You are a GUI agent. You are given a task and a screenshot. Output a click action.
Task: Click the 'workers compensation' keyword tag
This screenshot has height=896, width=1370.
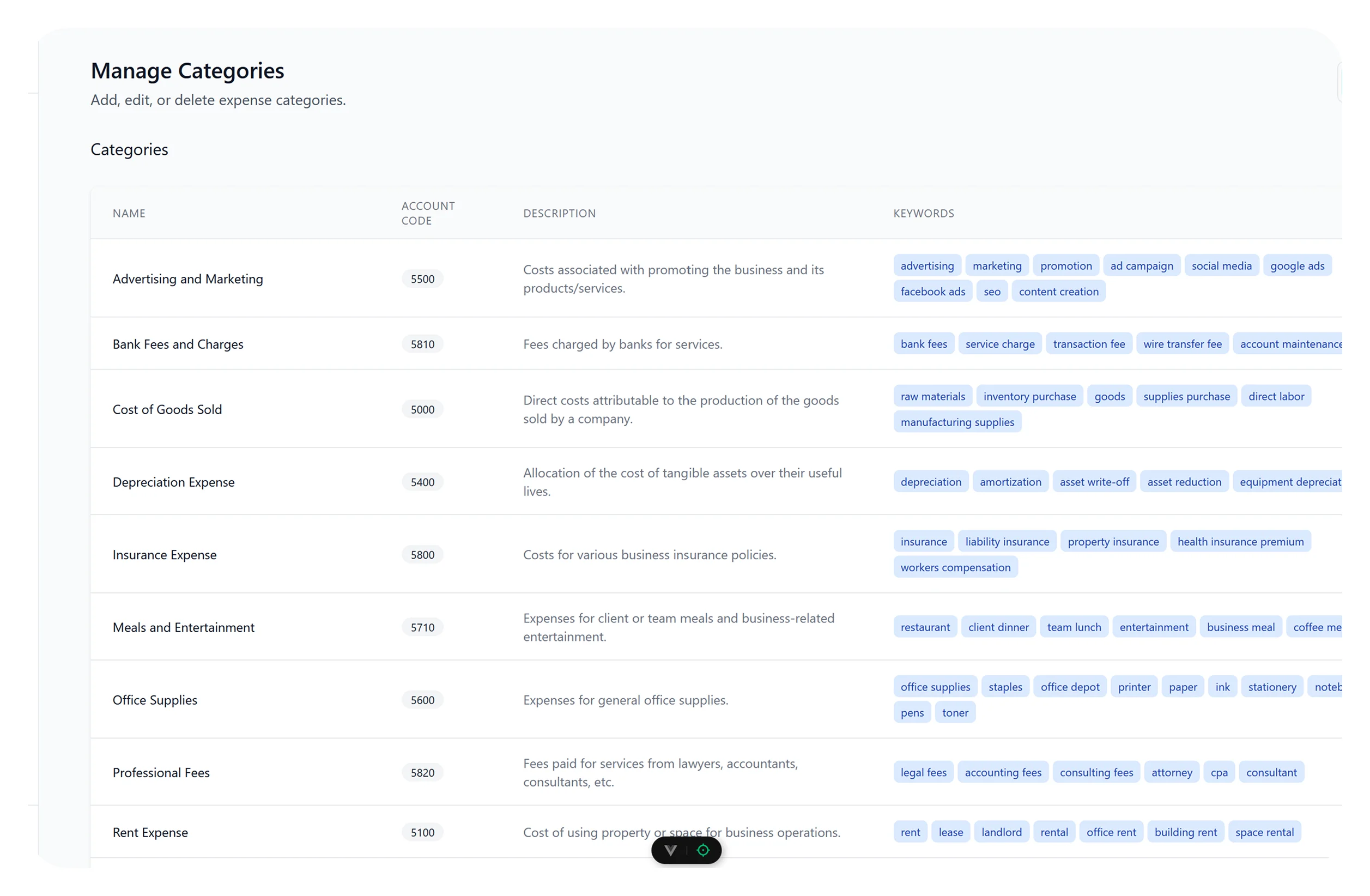click(955, 567)
